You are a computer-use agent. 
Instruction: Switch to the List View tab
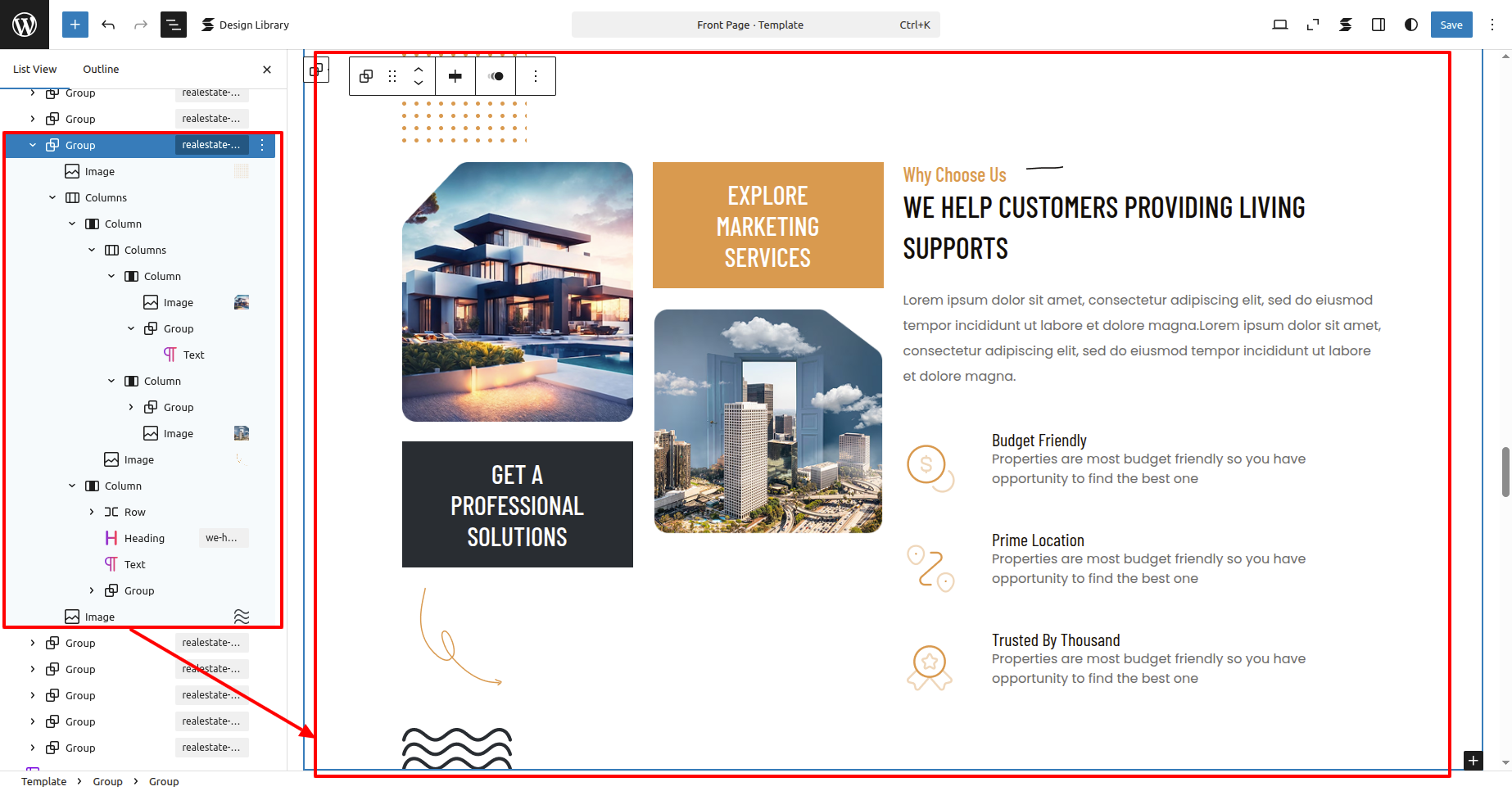click(35, 69)
